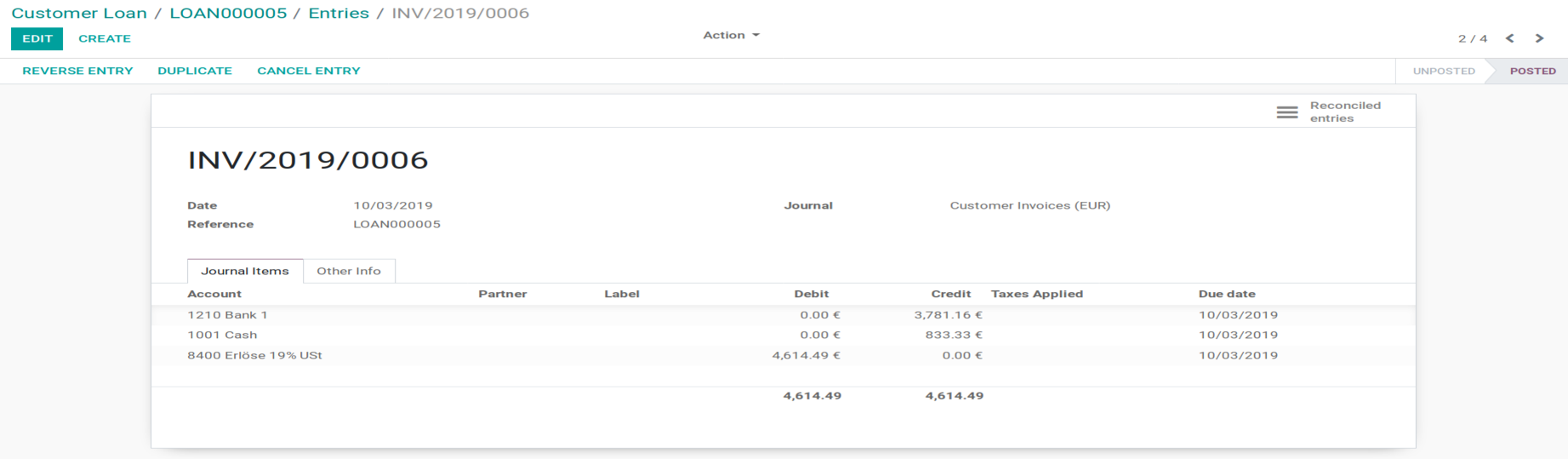1568x459 pixels.
Task: Switch to the Other Info tab
Action: pyautogui.click(x=349, y=271)
